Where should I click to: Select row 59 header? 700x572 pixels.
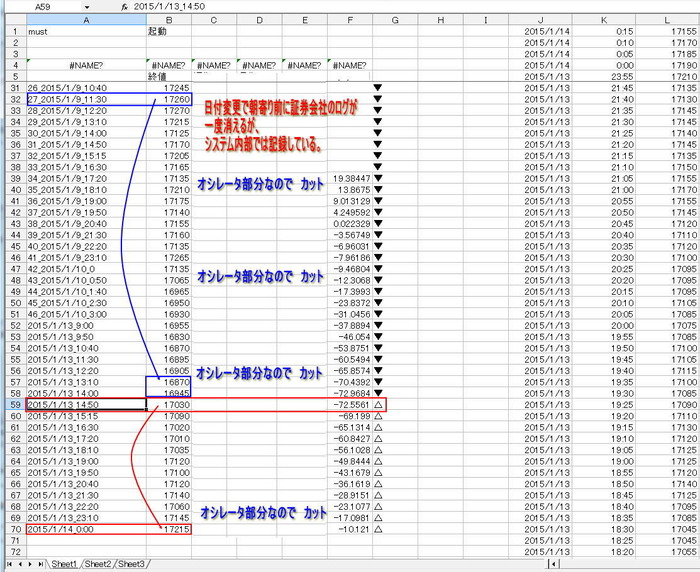16,405
